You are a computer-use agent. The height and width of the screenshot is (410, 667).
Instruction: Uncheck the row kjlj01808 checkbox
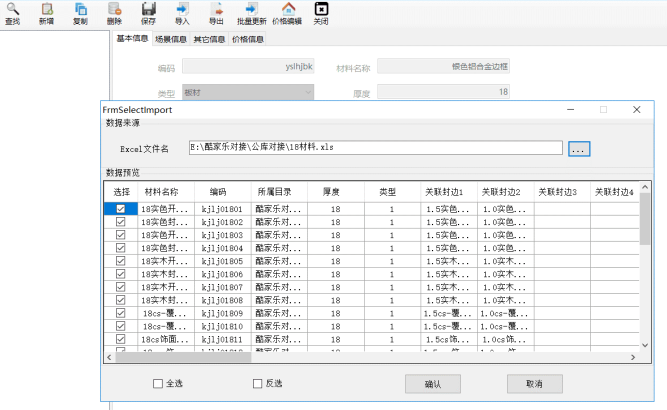121,300
